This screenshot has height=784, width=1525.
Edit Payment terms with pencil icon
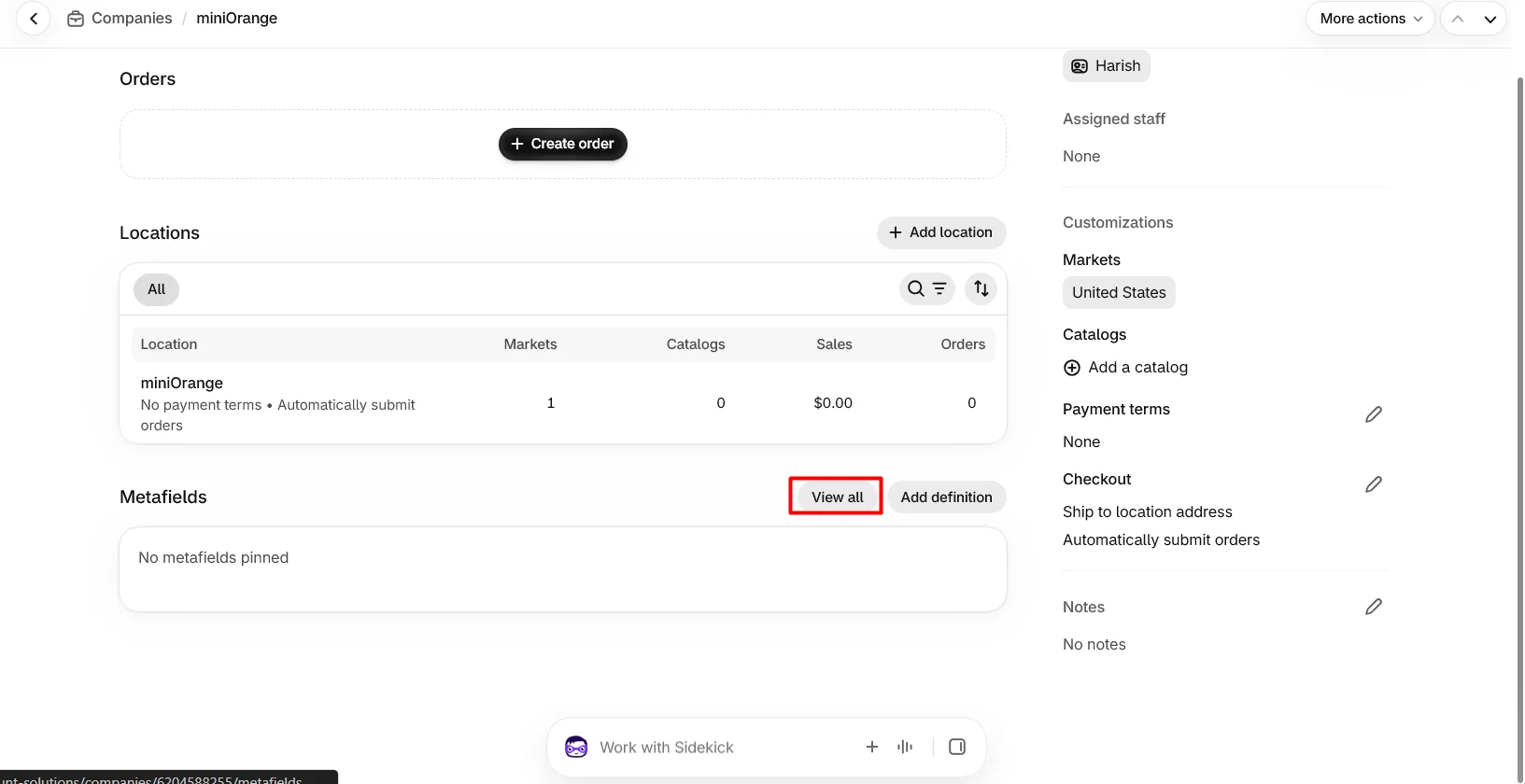click(x=1374, y=414)
